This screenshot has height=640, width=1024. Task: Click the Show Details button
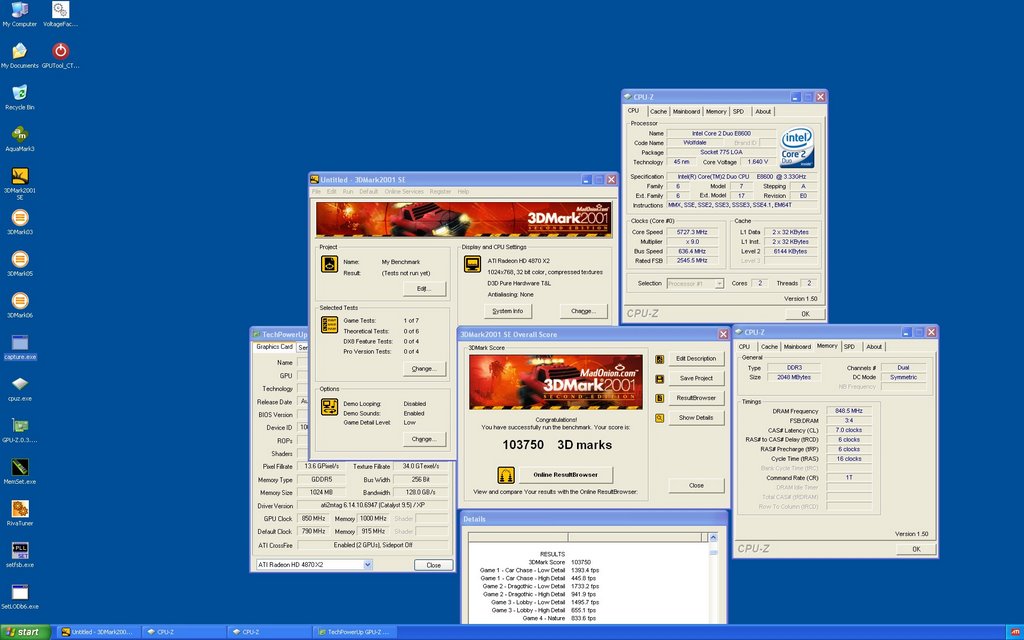click(x=696, y=417)
